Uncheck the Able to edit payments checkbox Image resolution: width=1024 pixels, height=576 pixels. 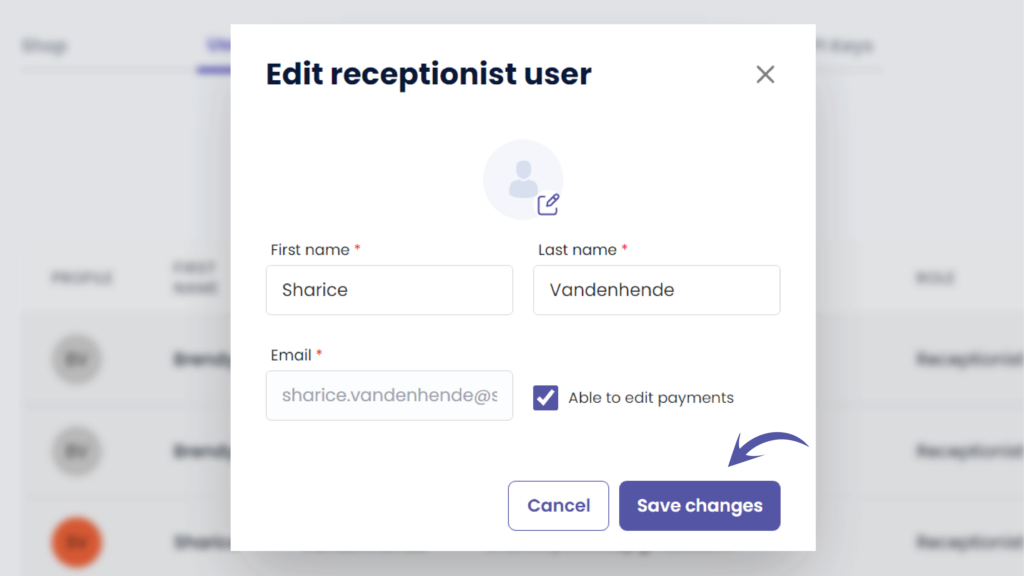tap(546, 398)
